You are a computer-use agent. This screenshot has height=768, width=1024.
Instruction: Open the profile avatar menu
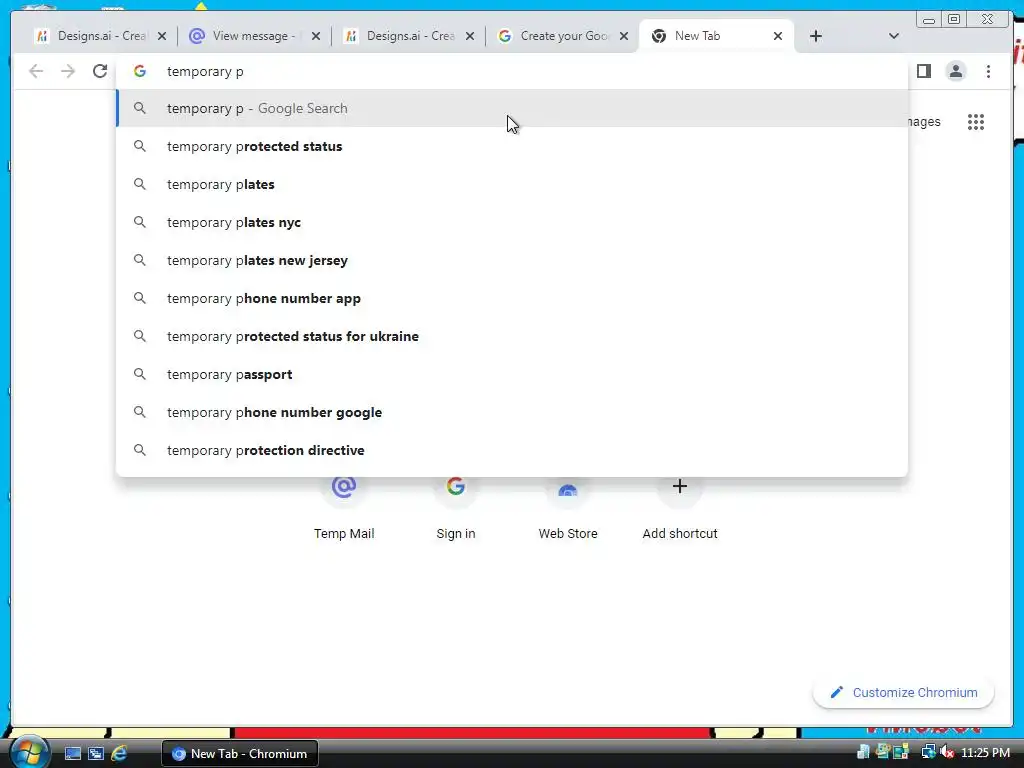point(955,71)
